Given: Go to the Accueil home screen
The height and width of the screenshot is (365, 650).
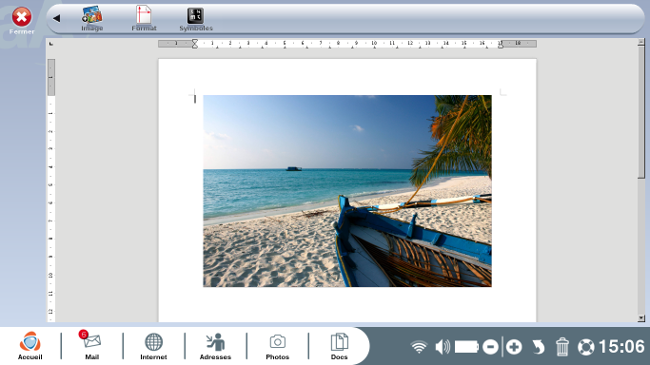Looking at the screenshot, I should 30,346.
